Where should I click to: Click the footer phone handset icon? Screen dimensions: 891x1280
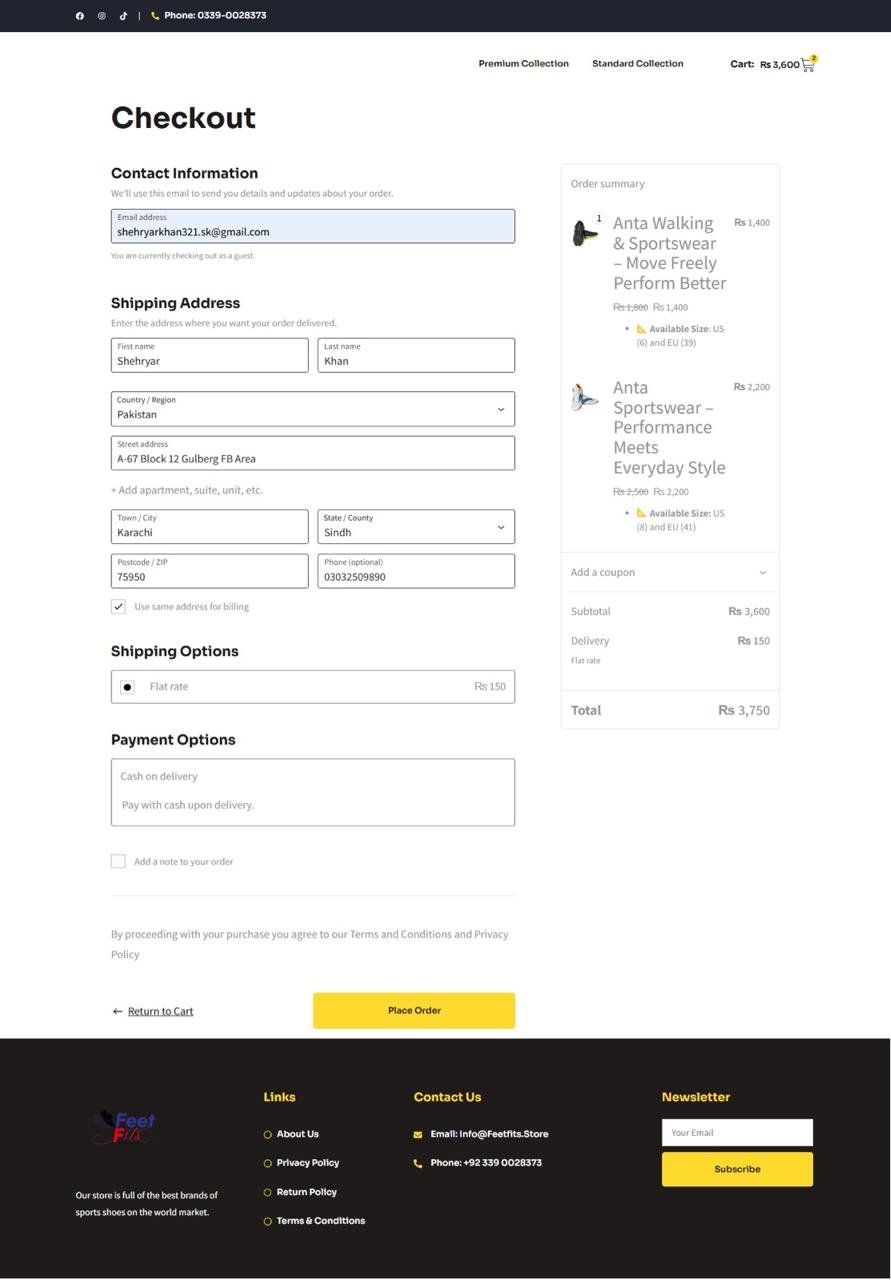(x=418, y=1164)
